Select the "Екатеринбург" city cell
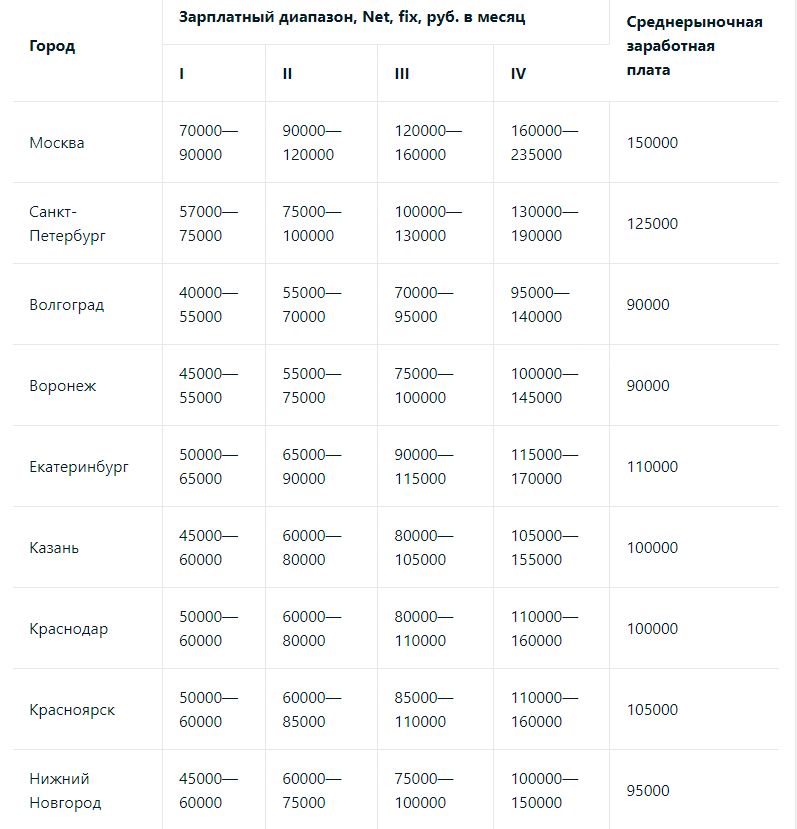Image resolution: width=797 pixels, height=829 pixels. [79, 467]
